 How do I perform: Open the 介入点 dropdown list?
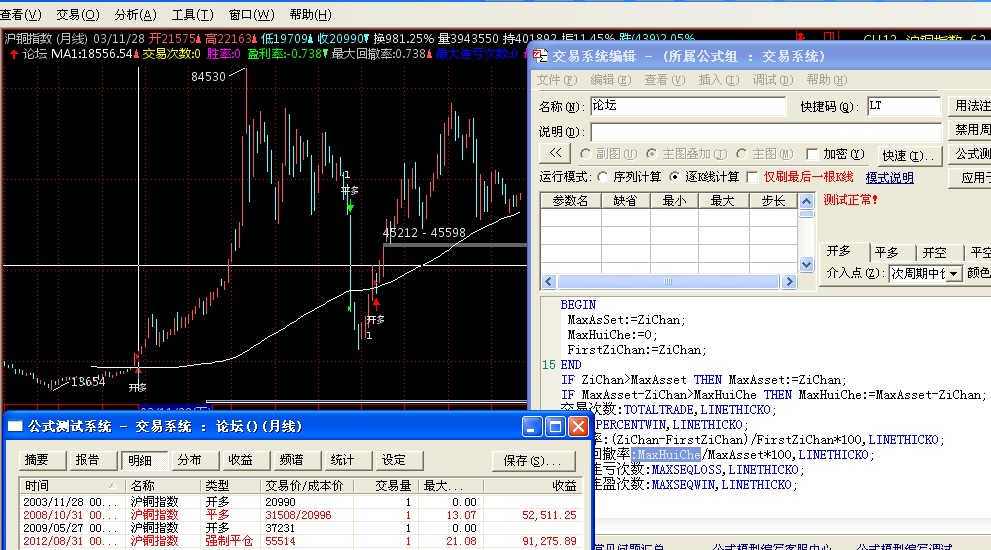tap(951, 273)
